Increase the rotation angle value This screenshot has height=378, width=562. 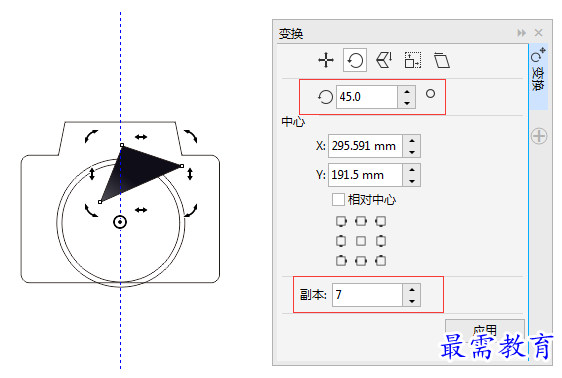click(x=407, y=92)
